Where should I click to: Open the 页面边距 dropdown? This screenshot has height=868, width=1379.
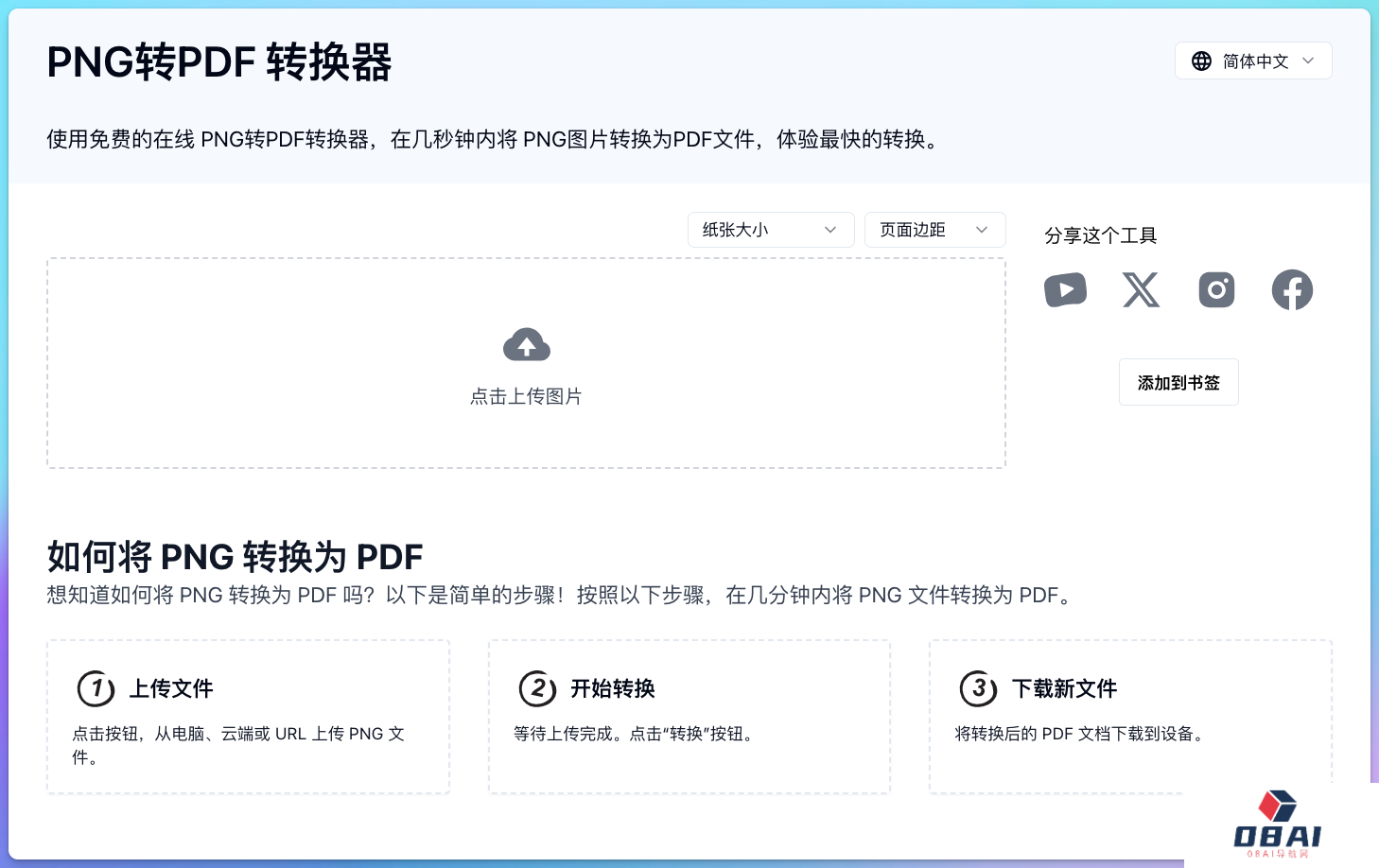point(934,230)
